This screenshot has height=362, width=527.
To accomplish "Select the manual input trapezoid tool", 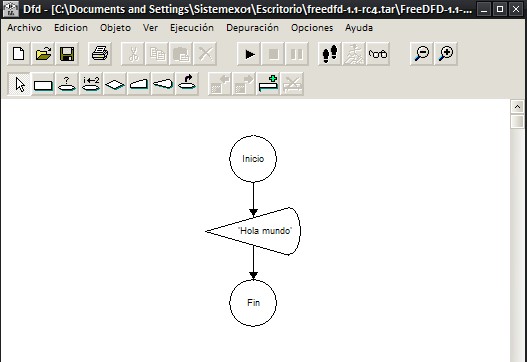I will tap(139, 84).
